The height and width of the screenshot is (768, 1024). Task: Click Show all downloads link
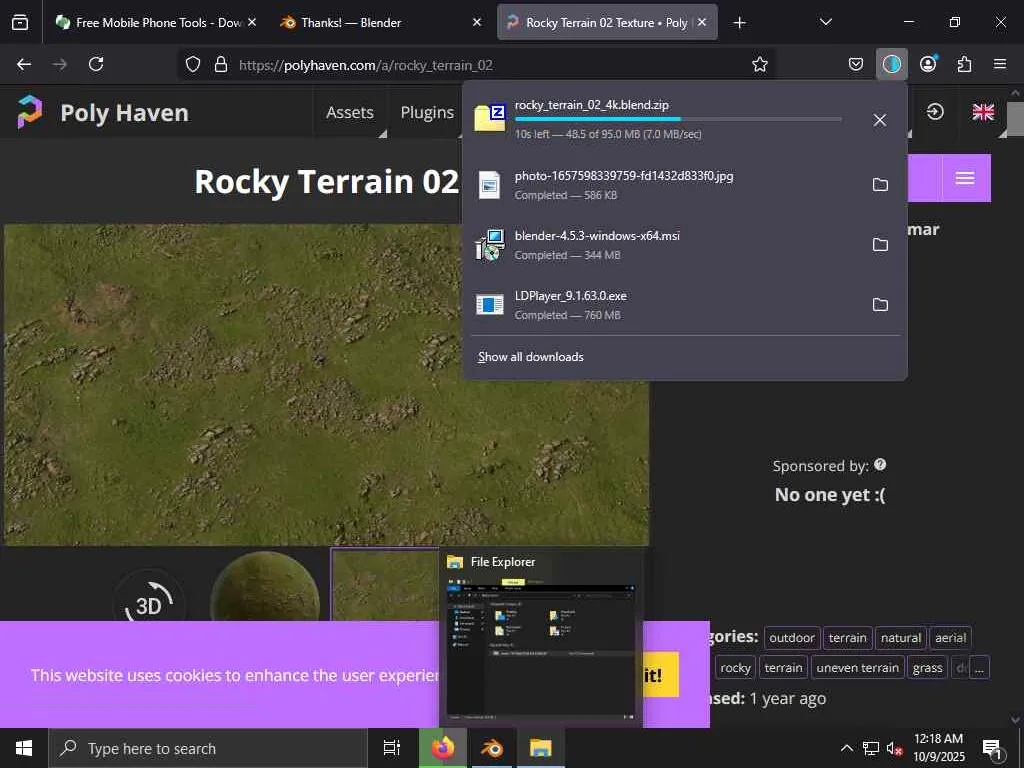[x=530, y=357]
